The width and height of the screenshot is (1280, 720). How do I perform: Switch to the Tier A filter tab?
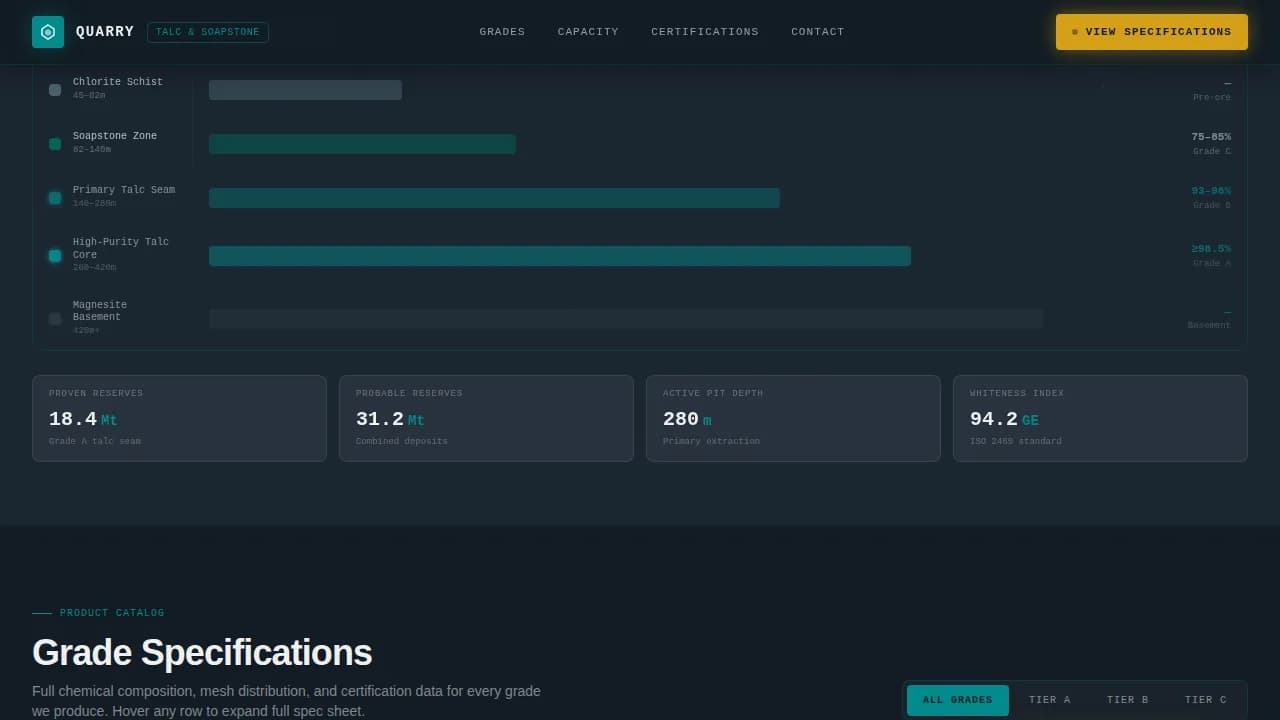[1049, 700]
